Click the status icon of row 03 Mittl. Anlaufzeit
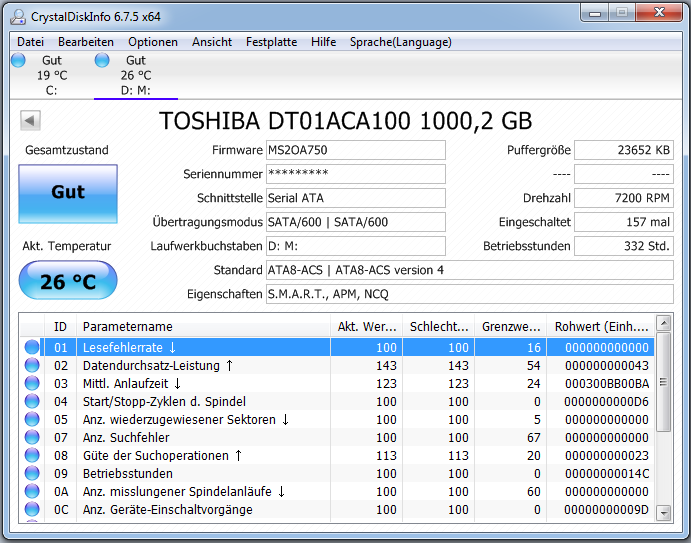Image resolution: width=691 pixels, height=543 pixels. click(32, 383)
